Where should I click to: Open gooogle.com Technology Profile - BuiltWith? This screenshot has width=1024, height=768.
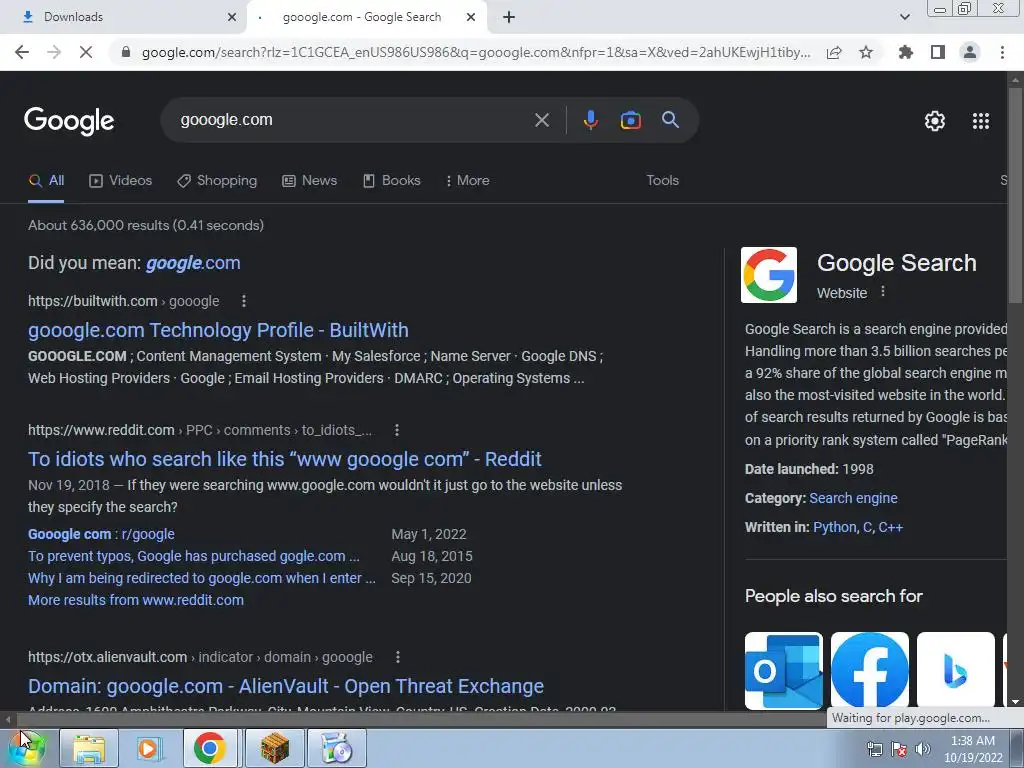tap(218, 330)
